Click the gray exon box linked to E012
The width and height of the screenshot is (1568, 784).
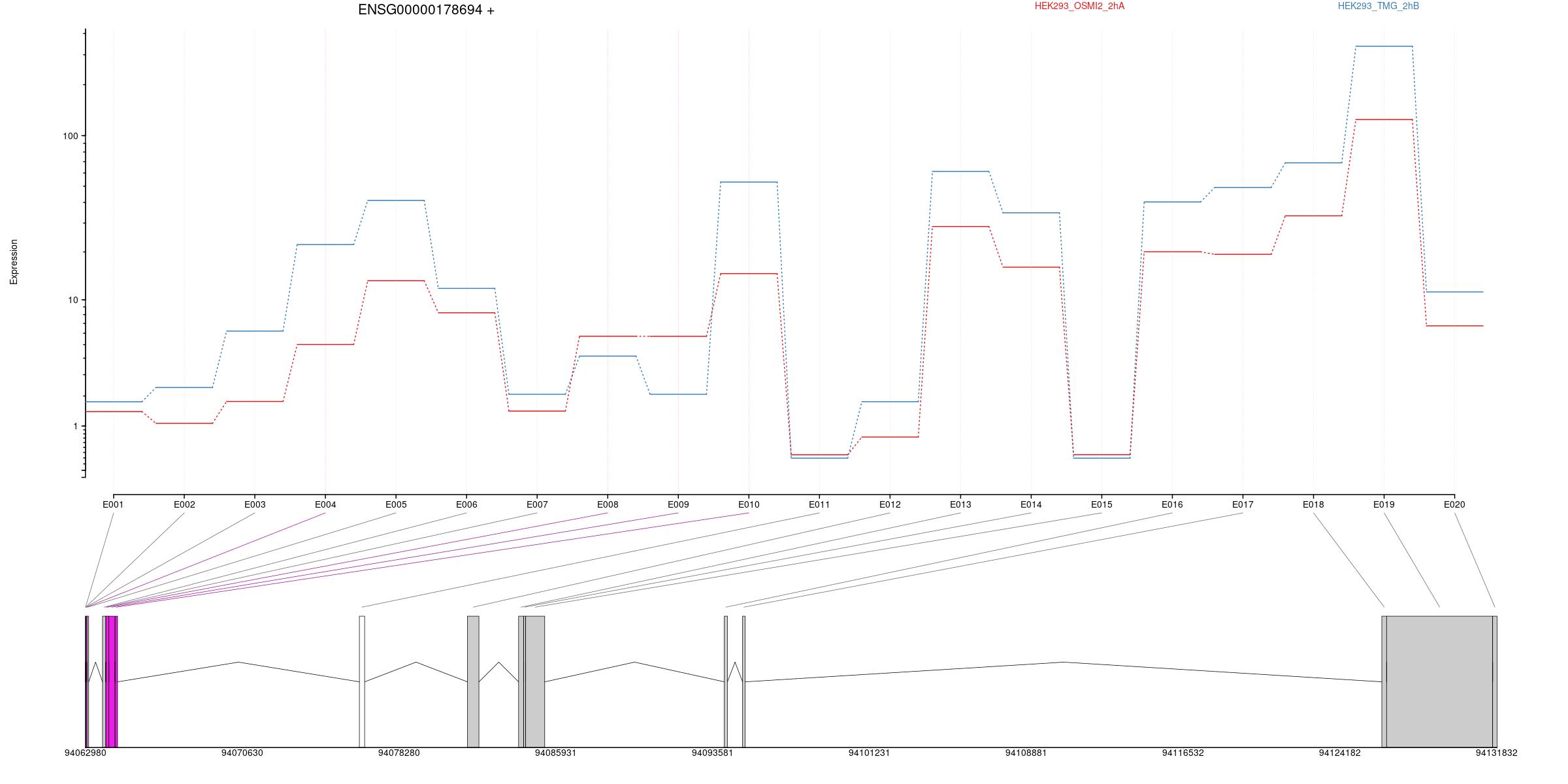(473, 681)
